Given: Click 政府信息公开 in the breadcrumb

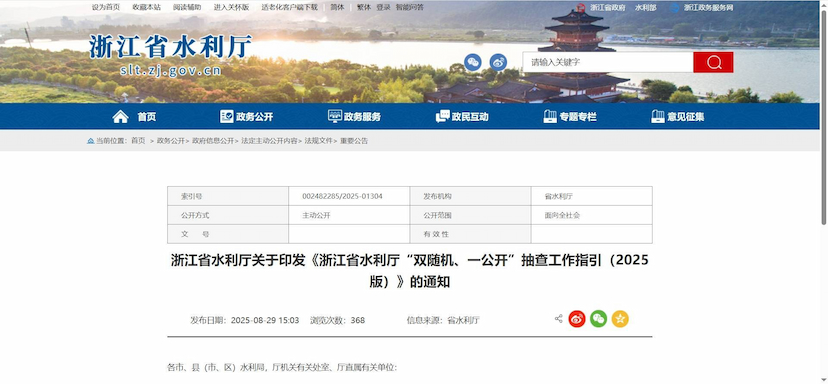Looking at the screenshot, I should 213,141.
